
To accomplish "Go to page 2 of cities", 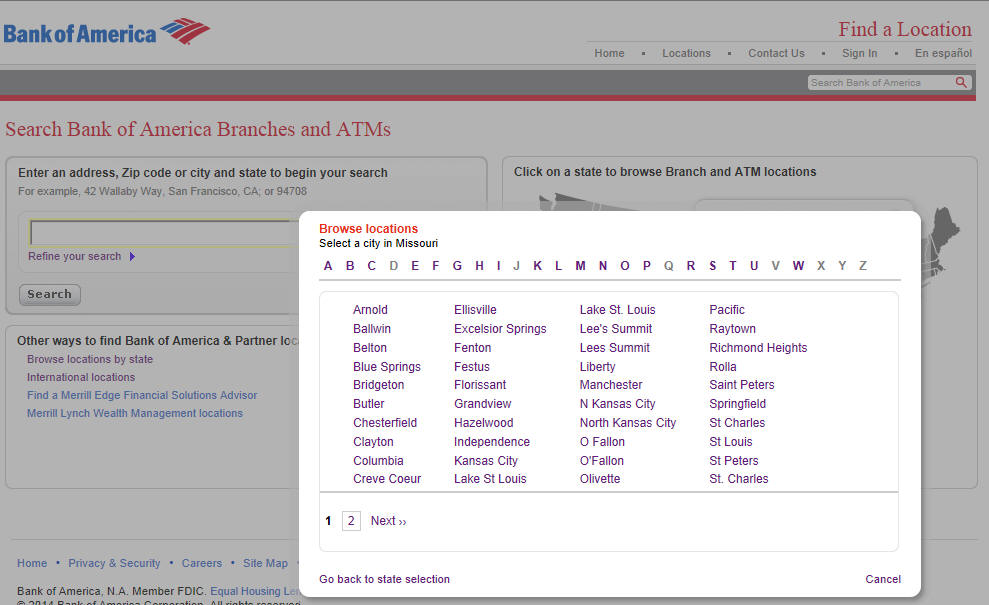I will click(x=351, y=520).
